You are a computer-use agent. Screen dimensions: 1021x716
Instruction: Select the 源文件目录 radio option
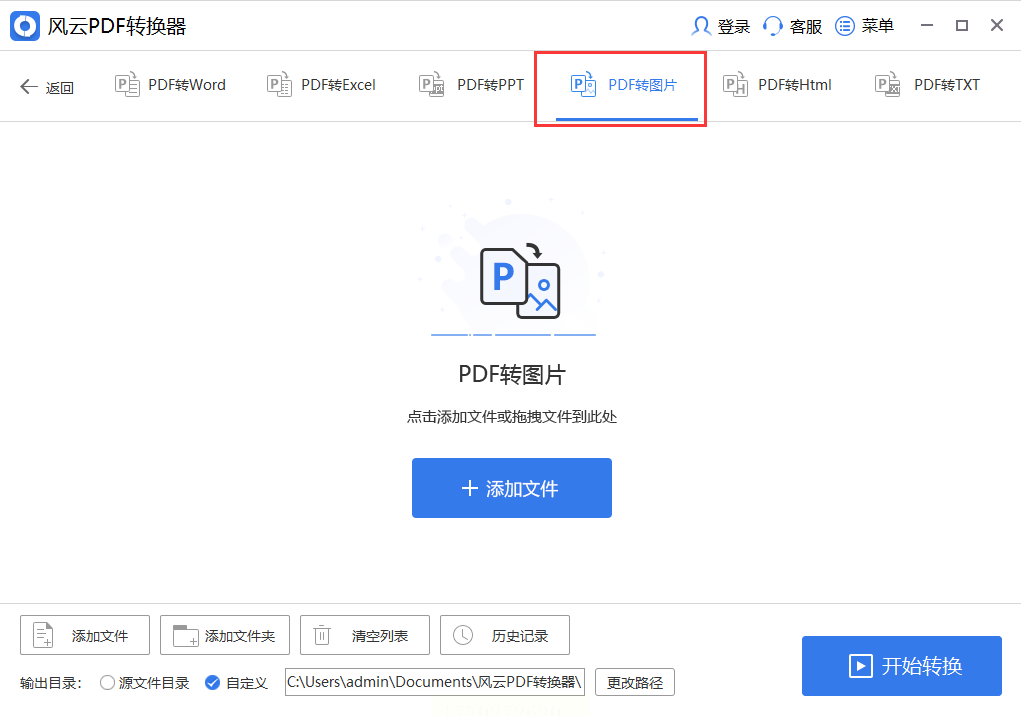click(x=145, y=683)
